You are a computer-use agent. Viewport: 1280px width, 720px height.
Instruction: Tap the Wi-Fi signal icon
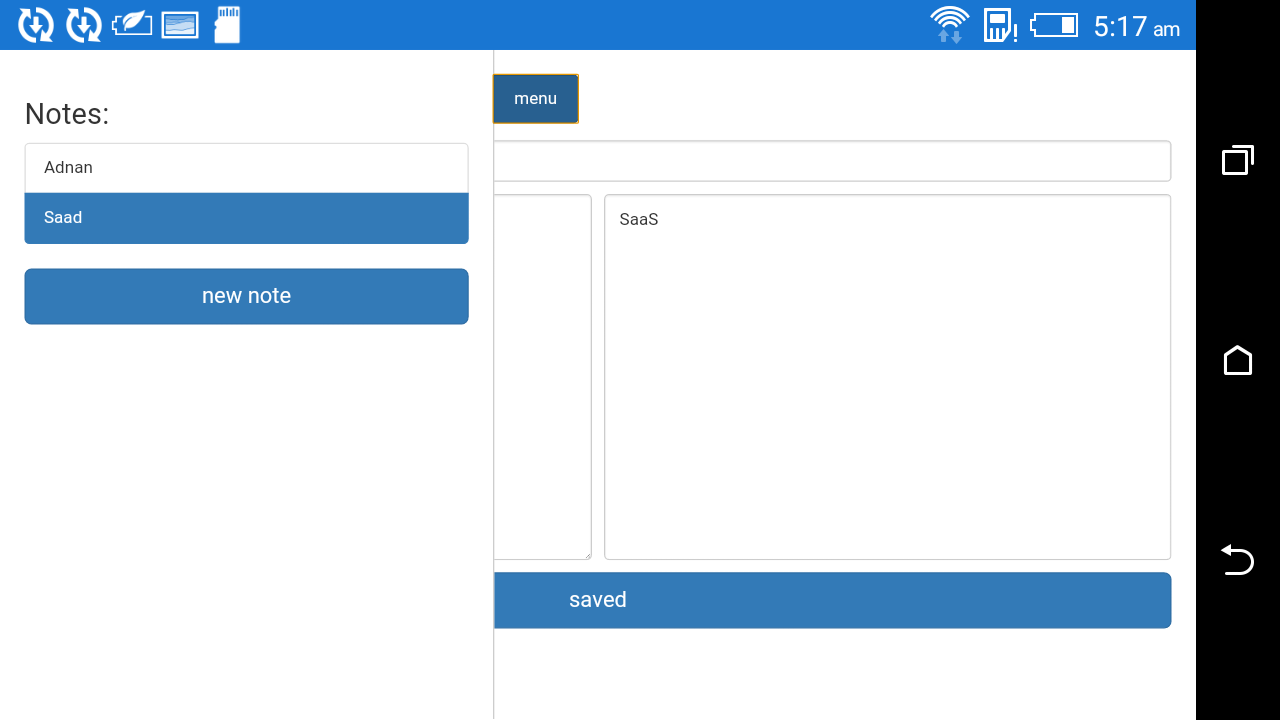(949, 25)
